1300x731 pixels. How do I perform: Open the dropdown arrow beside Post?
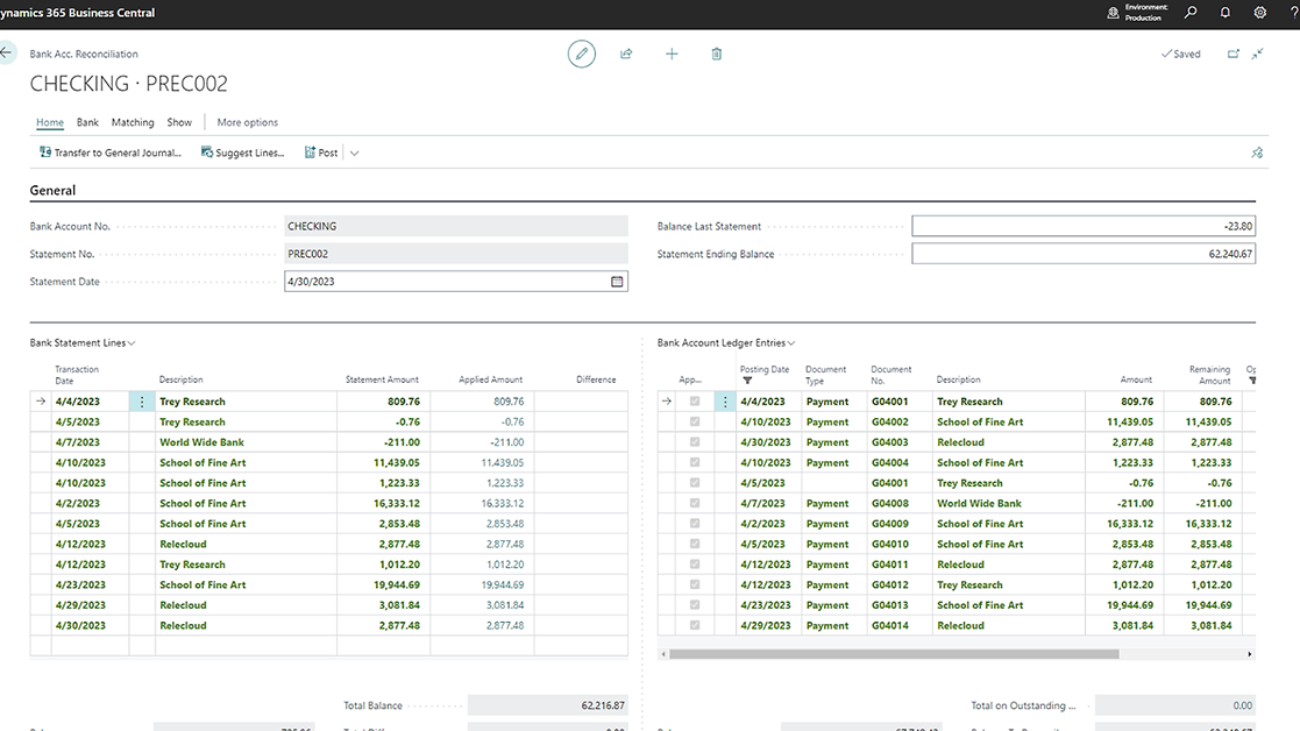pyautogui.click(x=354, y=153)
